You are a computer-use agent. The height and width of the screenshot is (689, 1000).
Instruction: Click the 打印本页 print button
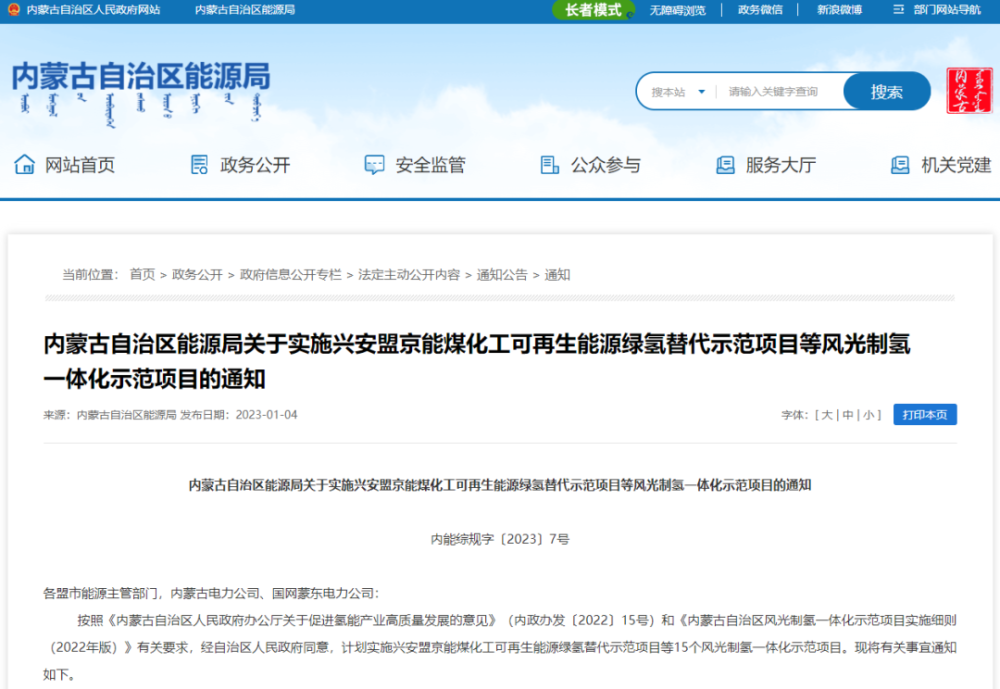tap(925, 415)
